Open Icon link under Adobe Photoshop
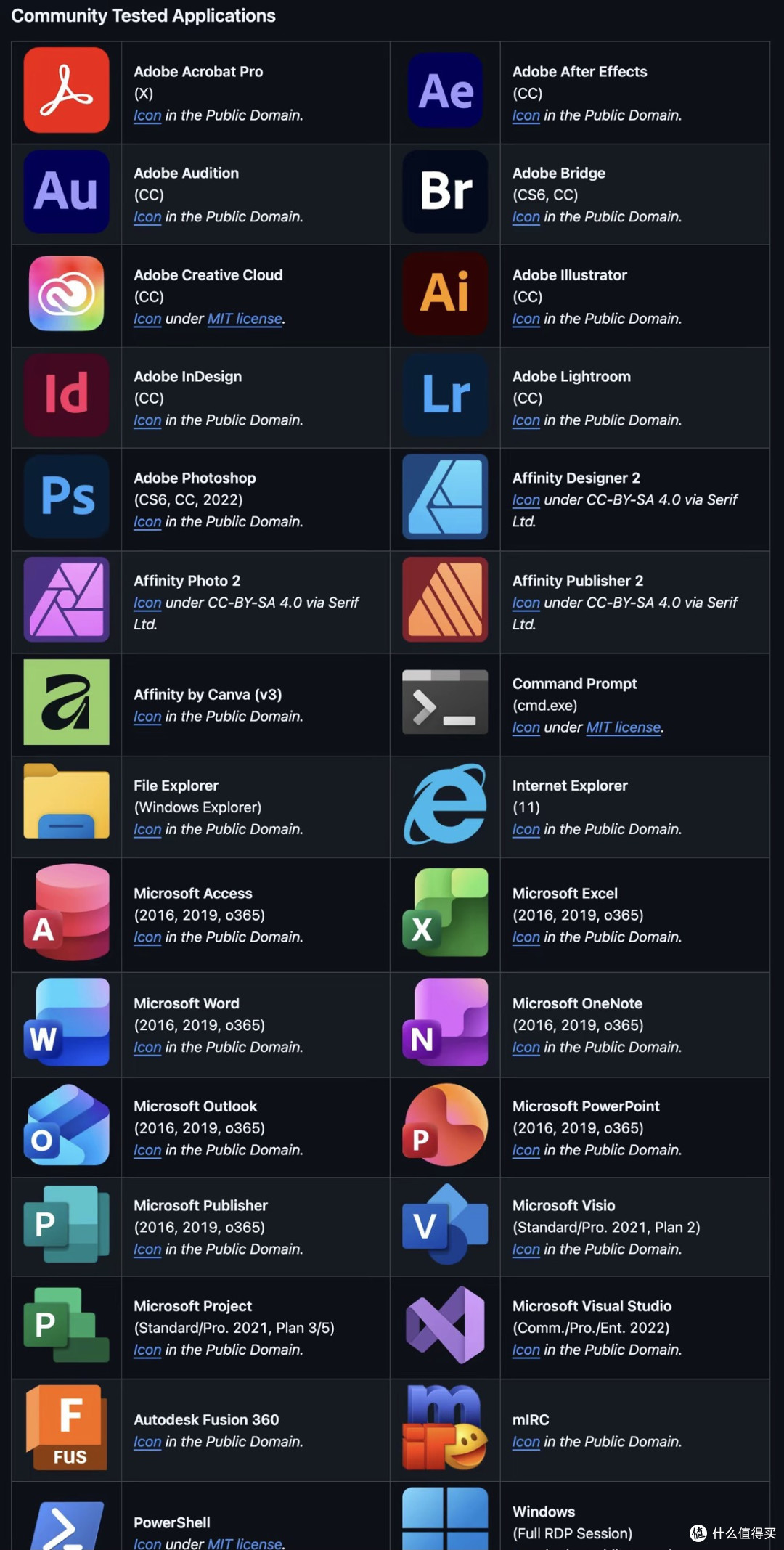784x1550 pixels. 147,522
